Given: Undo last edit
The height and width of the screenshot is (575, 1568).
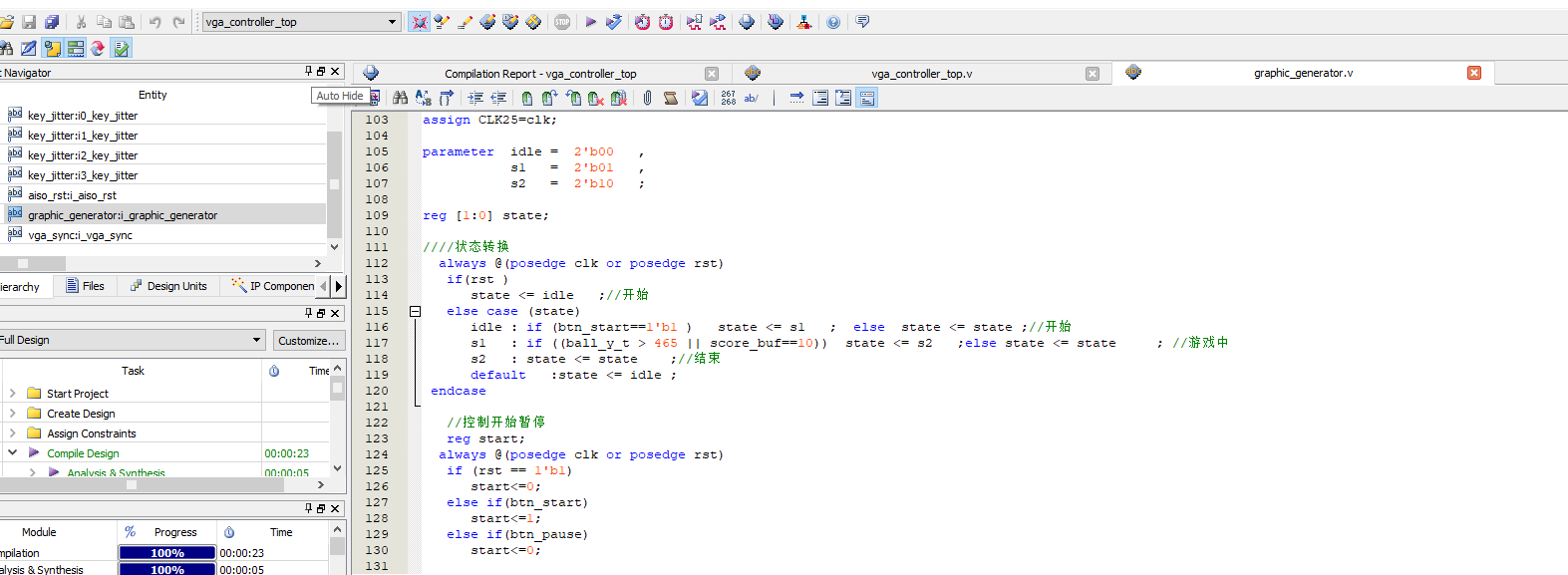Looking at the screenshot, I should click(156, 22).
